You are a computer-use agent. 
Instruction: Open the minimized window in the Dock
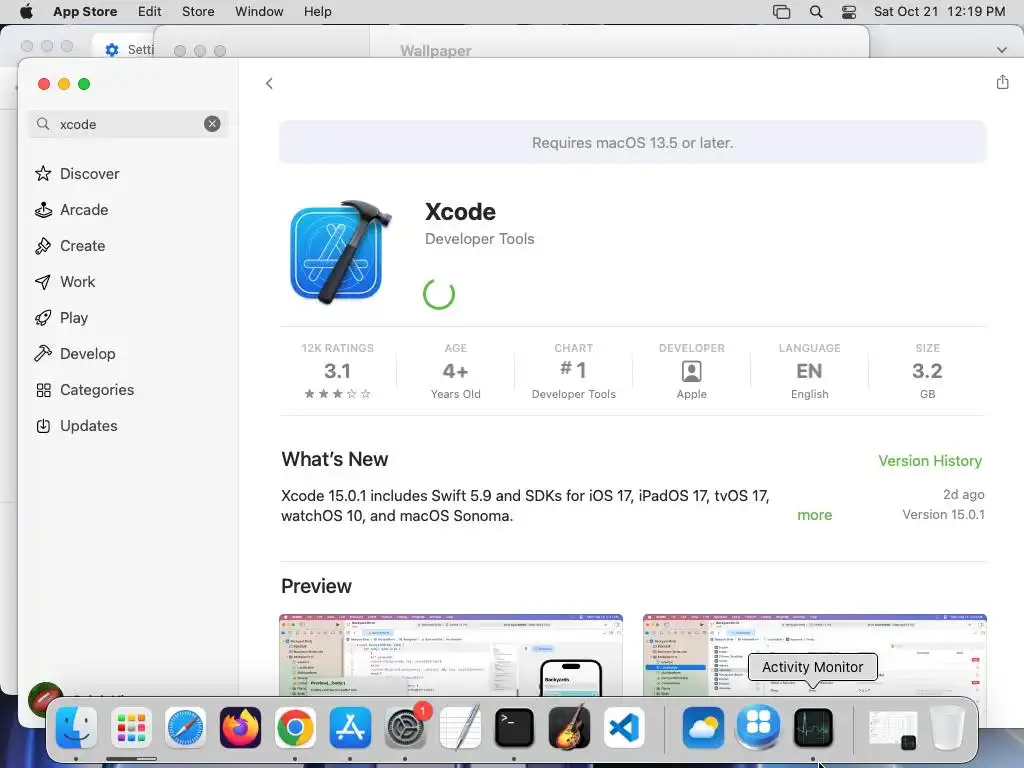point(893,729)
